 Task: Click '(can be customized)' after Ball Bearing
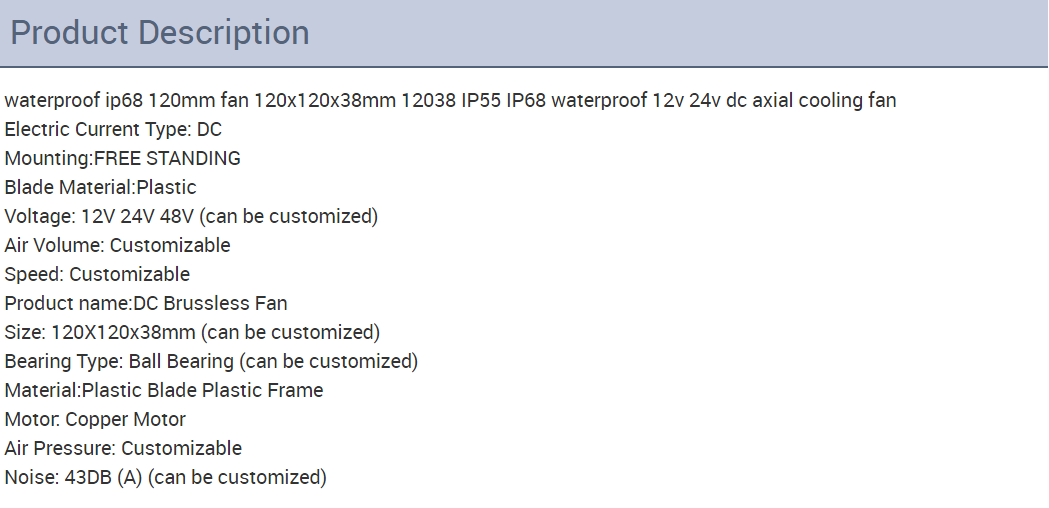click(328, 361)
